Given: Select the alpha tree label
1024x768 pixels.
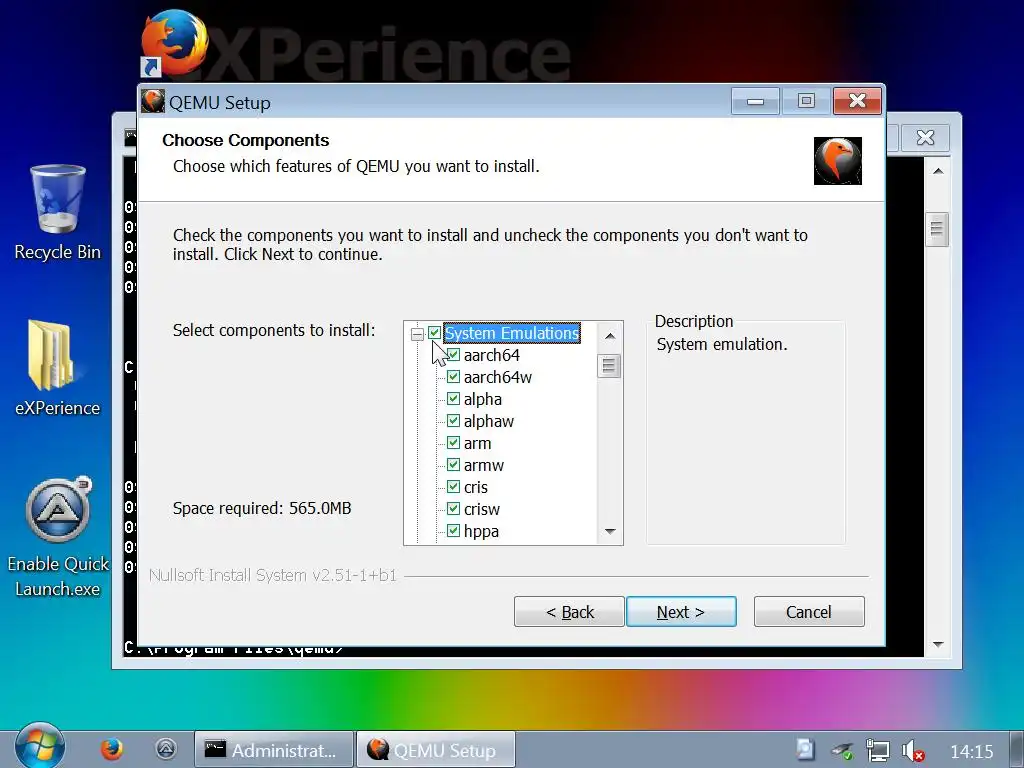Looking at the screenshot, I should point(483,399).
